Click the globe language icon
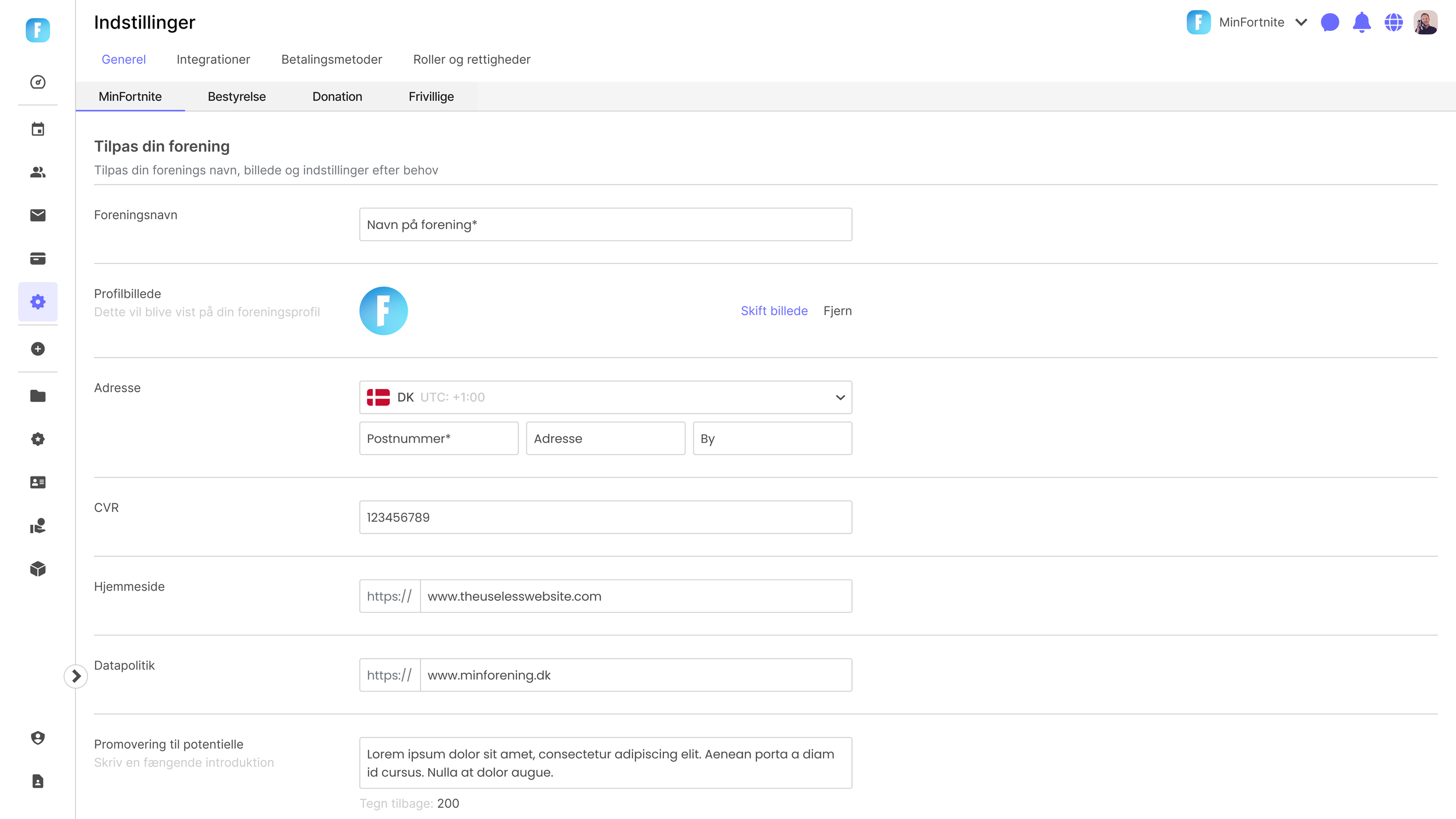This screenshot has width=1456, height=819. [1393, 23]
